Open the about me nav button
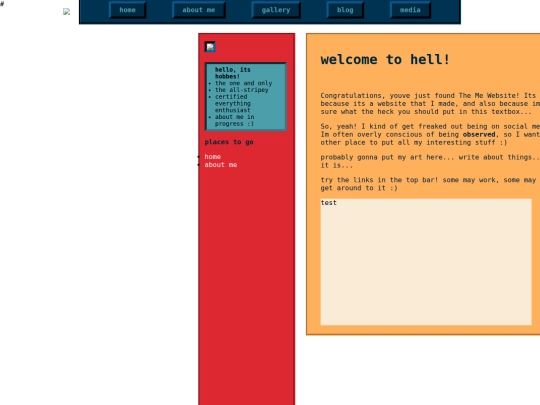Viewport: 540px width, 405px height. (199, 10)
